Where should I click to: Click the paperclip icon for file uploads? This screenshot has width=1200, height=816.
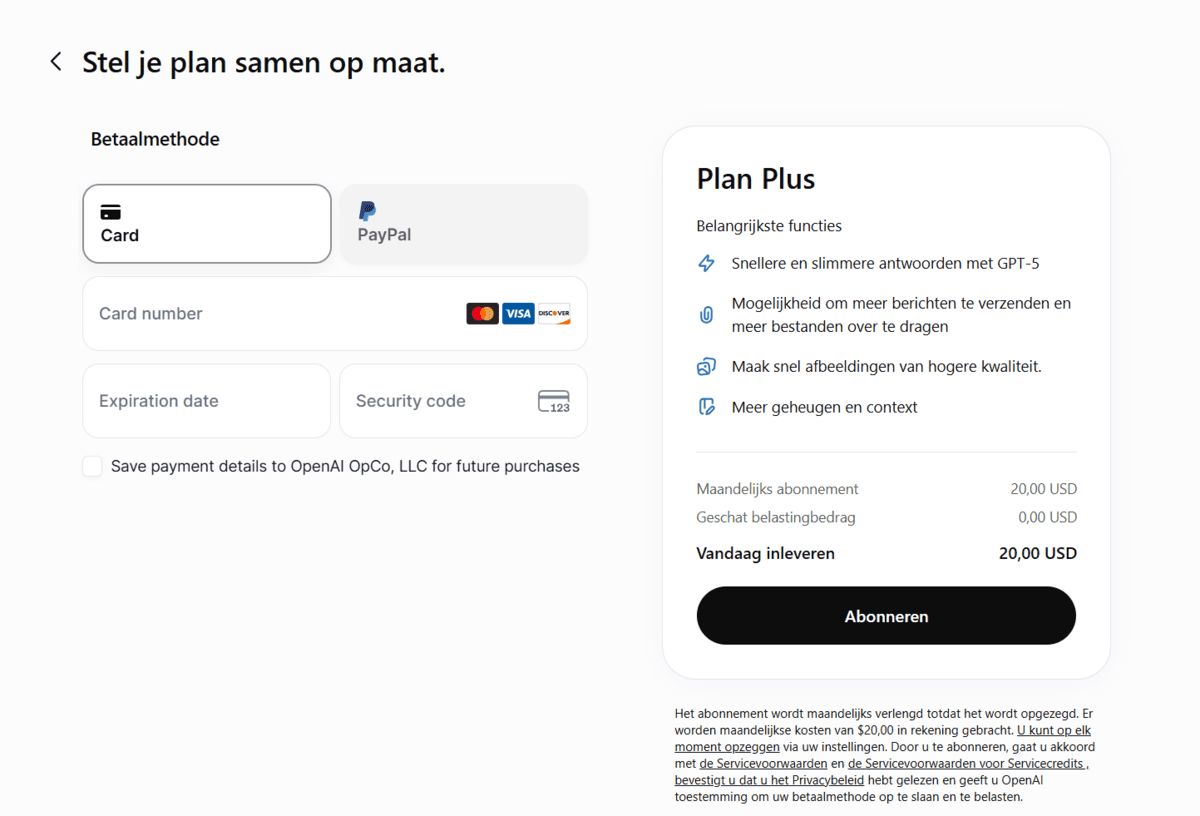click(706, 315)
